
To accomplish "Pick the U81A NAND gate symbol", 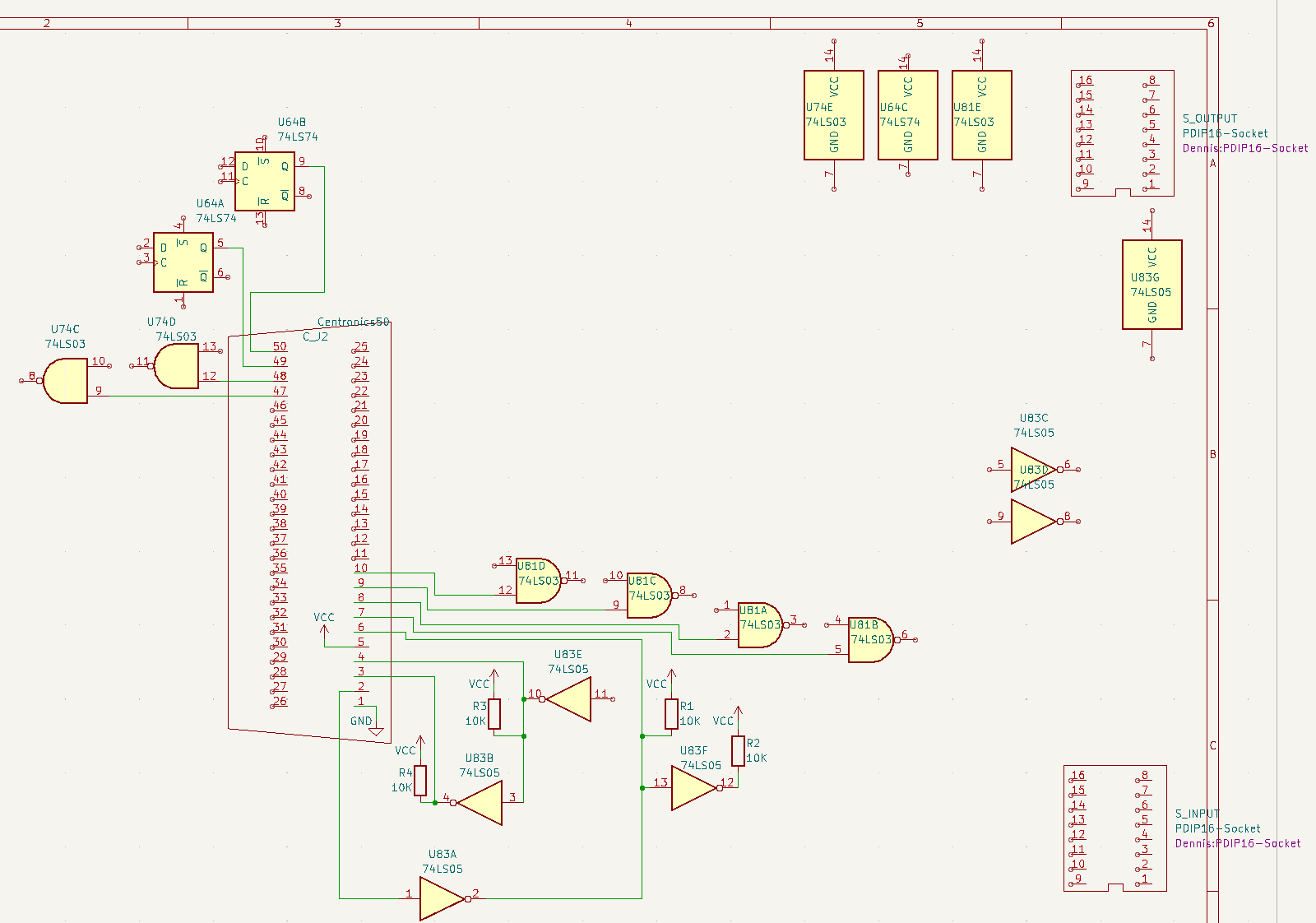I will 761,625.
